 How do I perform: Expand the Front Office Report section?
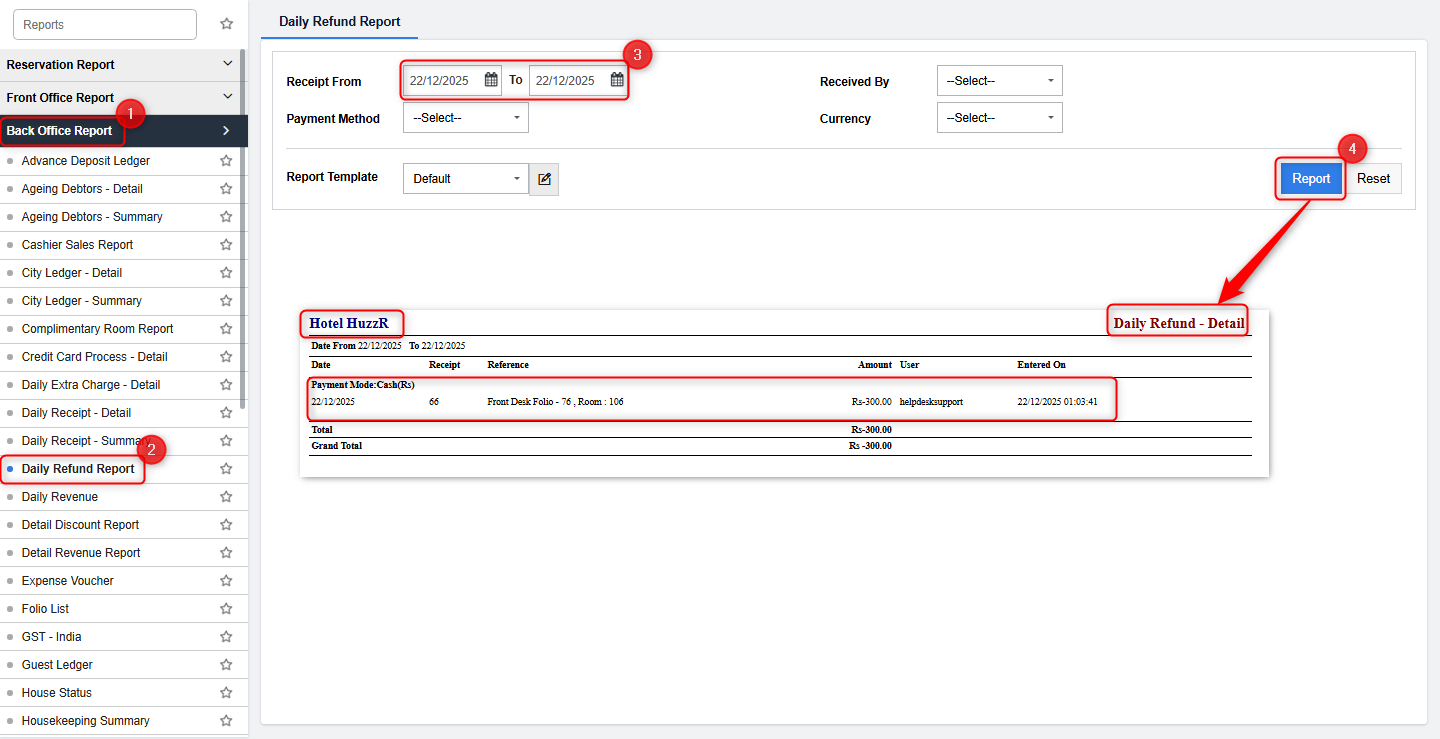pos(122,98)
